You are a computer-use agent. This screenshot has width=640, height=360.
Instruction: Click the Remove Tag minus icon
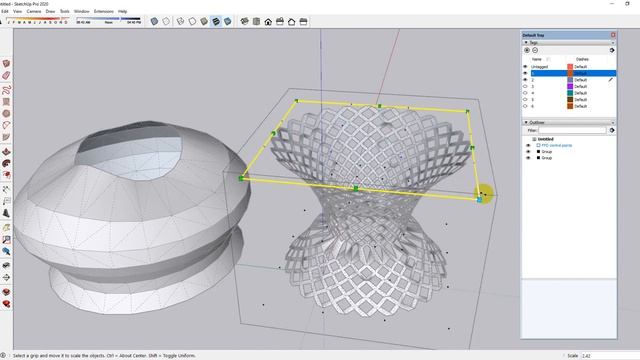click(x=535, y=50)
